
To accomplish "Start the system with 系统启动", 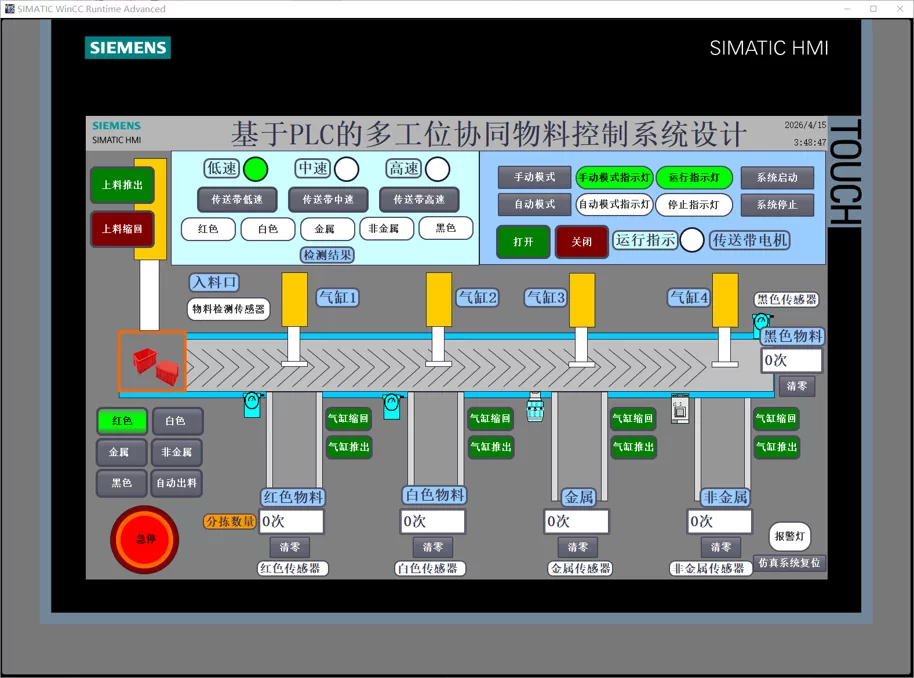I will [x=777, y=178].
